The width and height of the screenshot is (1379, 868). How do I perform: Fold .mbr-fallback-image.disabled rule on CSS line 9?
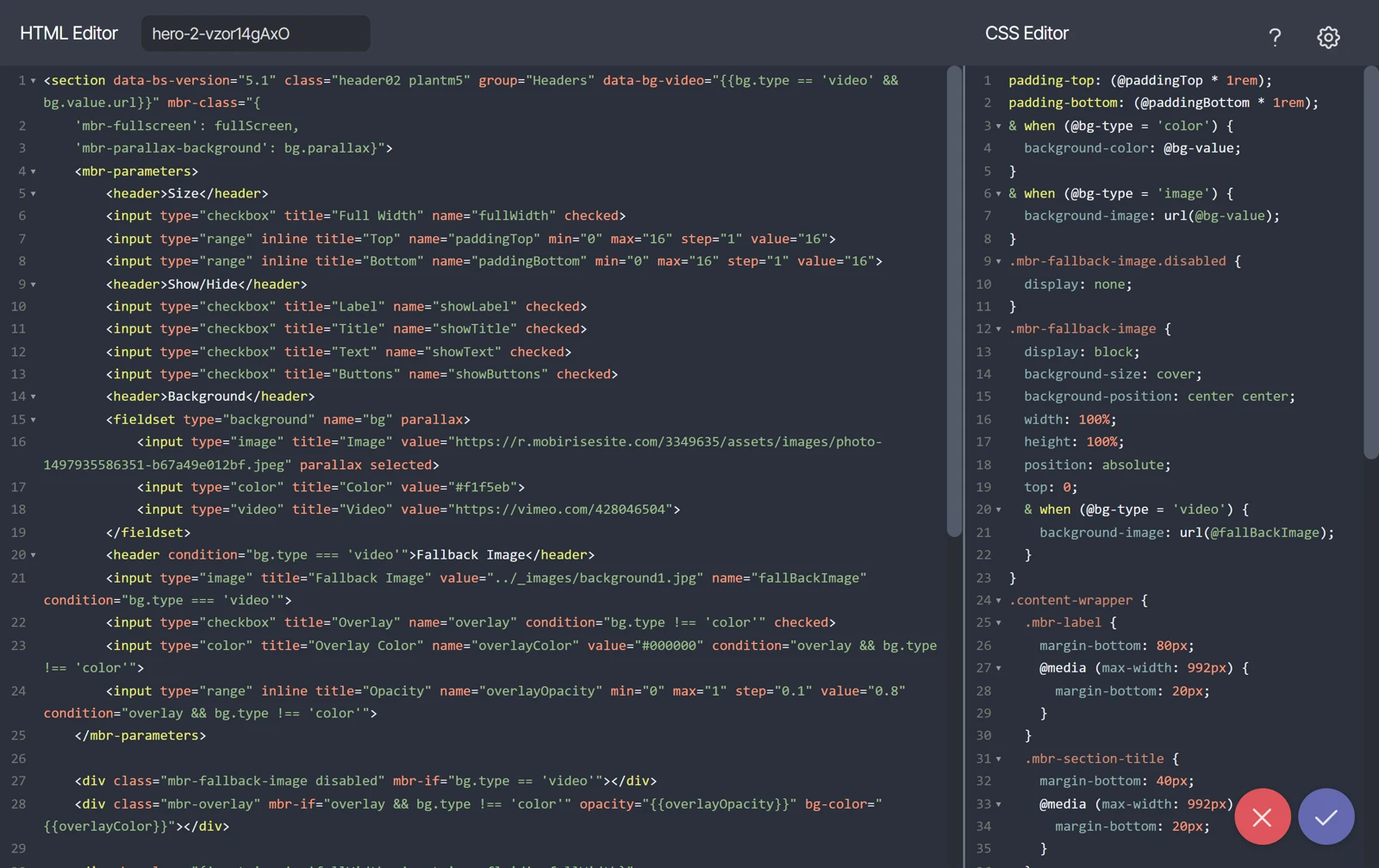click(999, 261)
